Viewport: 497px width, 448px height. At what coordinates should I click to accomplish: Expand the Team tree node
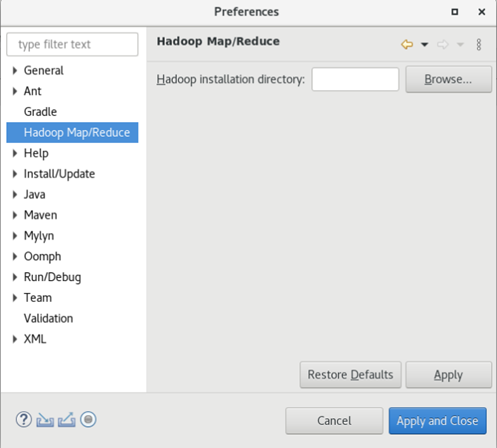pos(15,298)
